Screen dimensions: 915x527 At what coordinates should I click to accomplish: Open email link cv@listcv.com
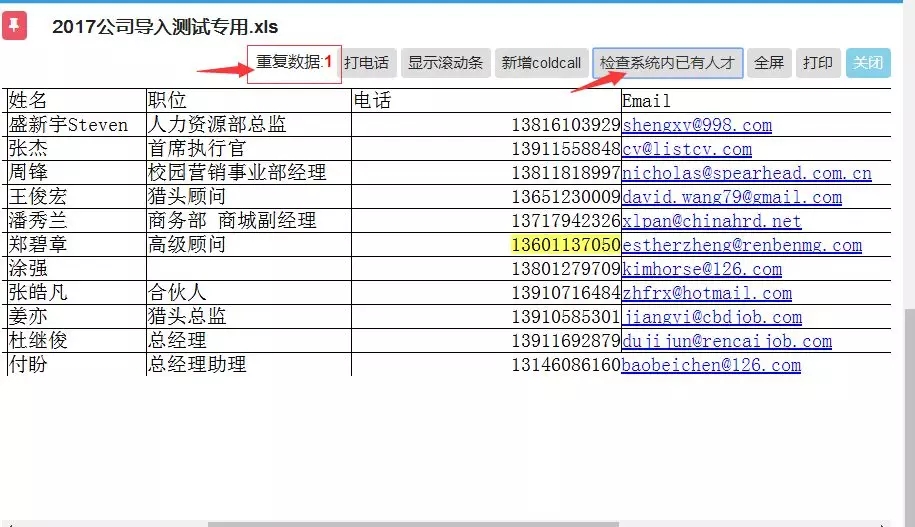coord(687,149)
